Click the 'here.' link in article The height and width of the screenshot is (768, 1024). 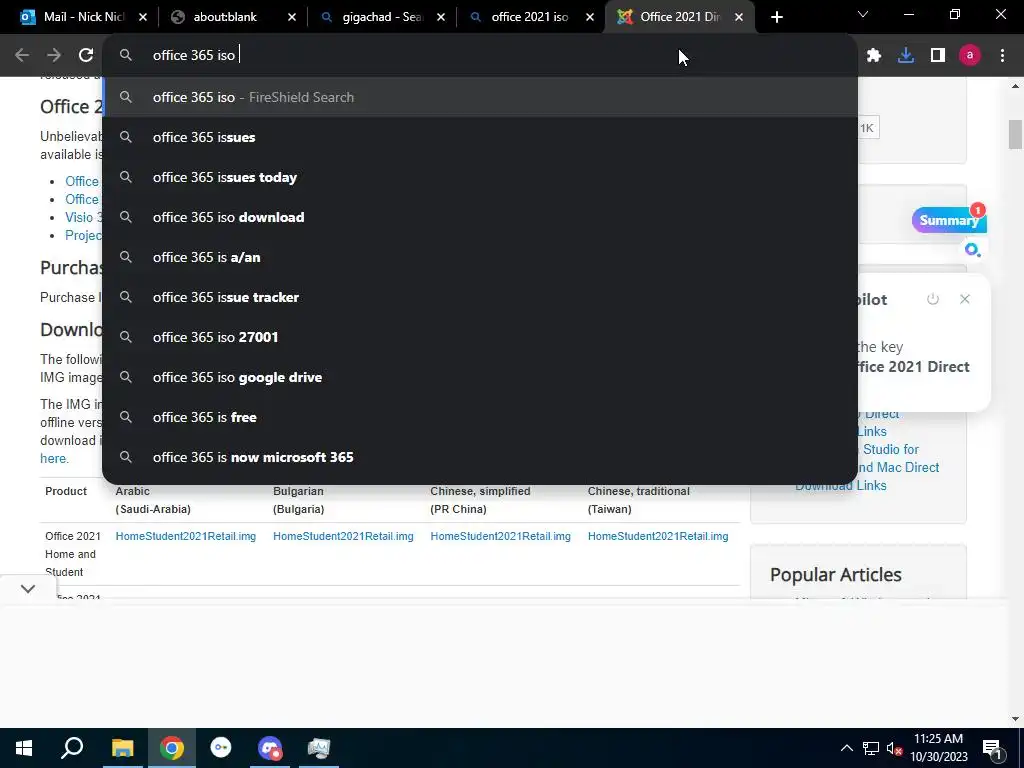pyautogui.click(x=54, y=458)
